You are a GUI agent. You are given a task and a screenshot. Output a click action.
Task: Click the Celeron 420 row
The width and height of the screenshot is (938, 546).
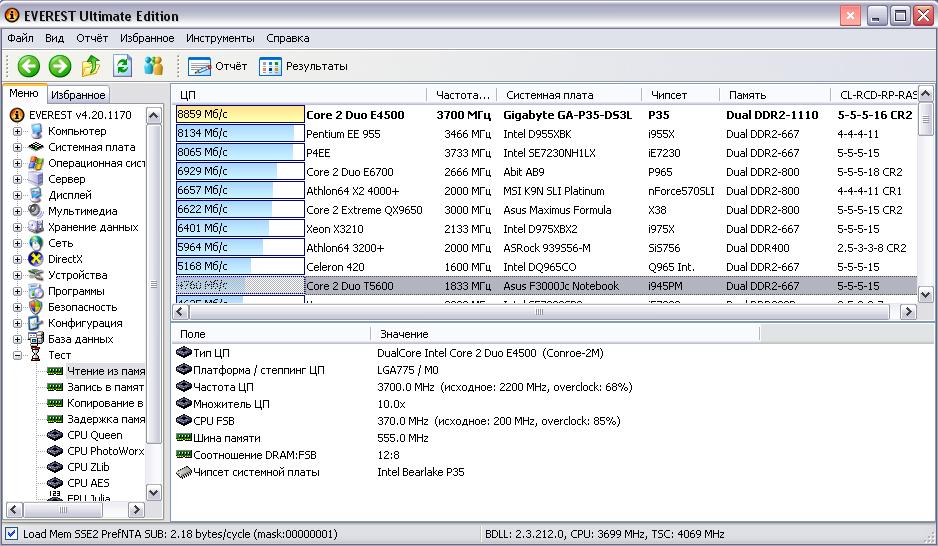(546, 267)
